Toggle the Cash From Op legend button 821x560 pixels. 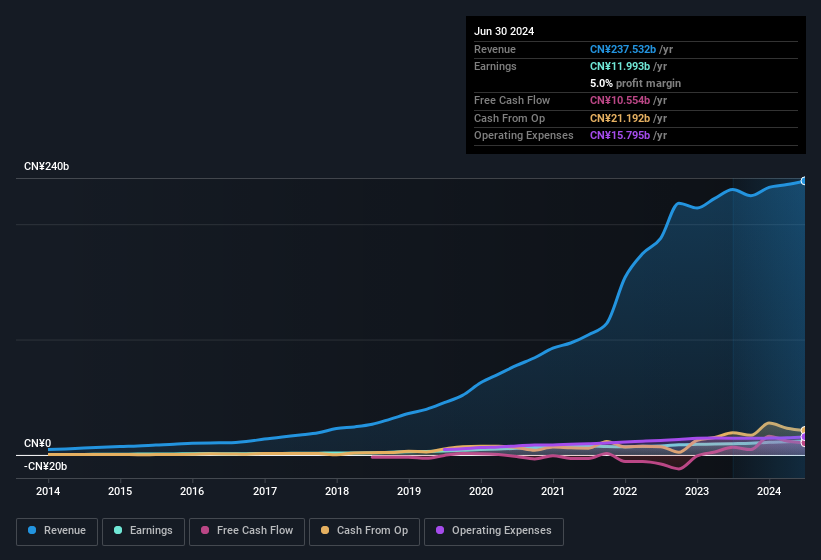(x=364, y=531)
